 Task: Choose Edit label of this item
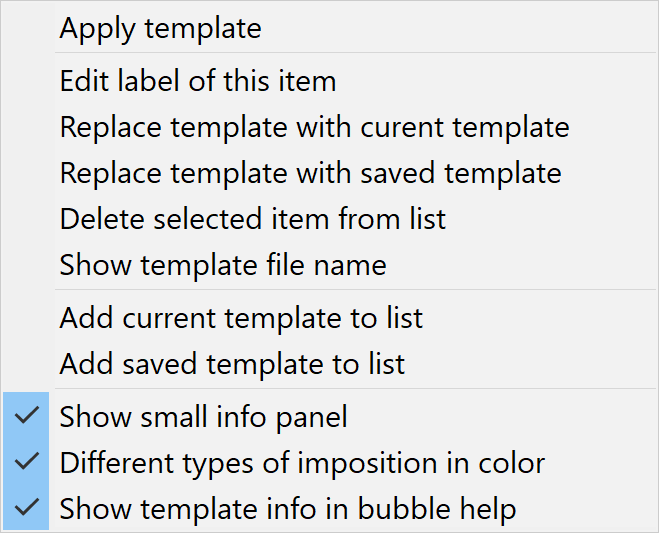197,81
